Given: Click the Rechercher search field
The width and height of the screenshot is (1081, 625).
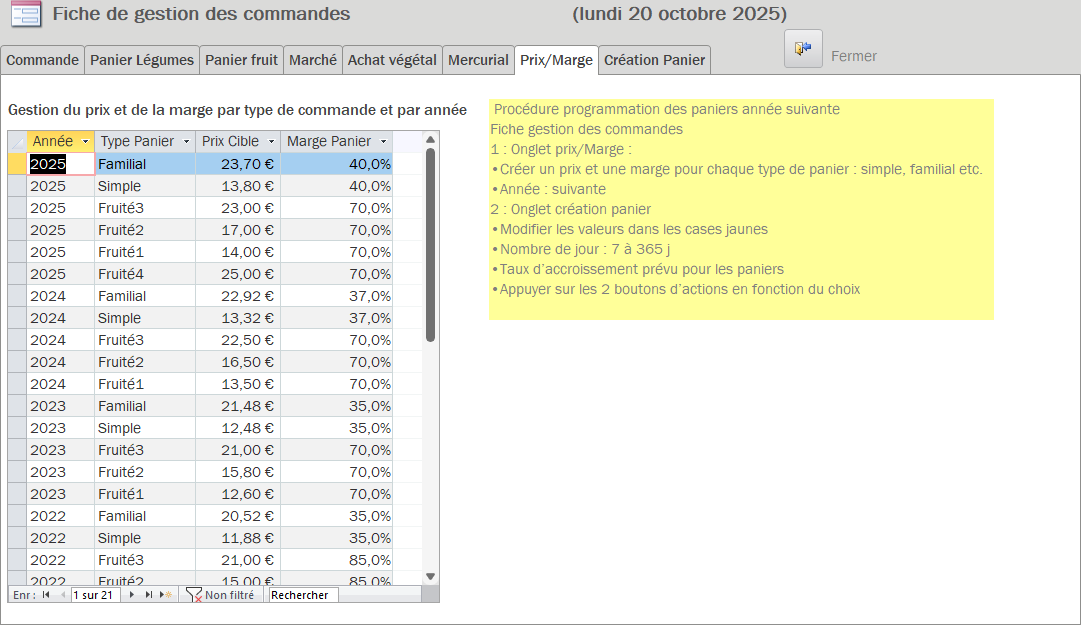Looking at the screenshot, I should coord(303,595).
